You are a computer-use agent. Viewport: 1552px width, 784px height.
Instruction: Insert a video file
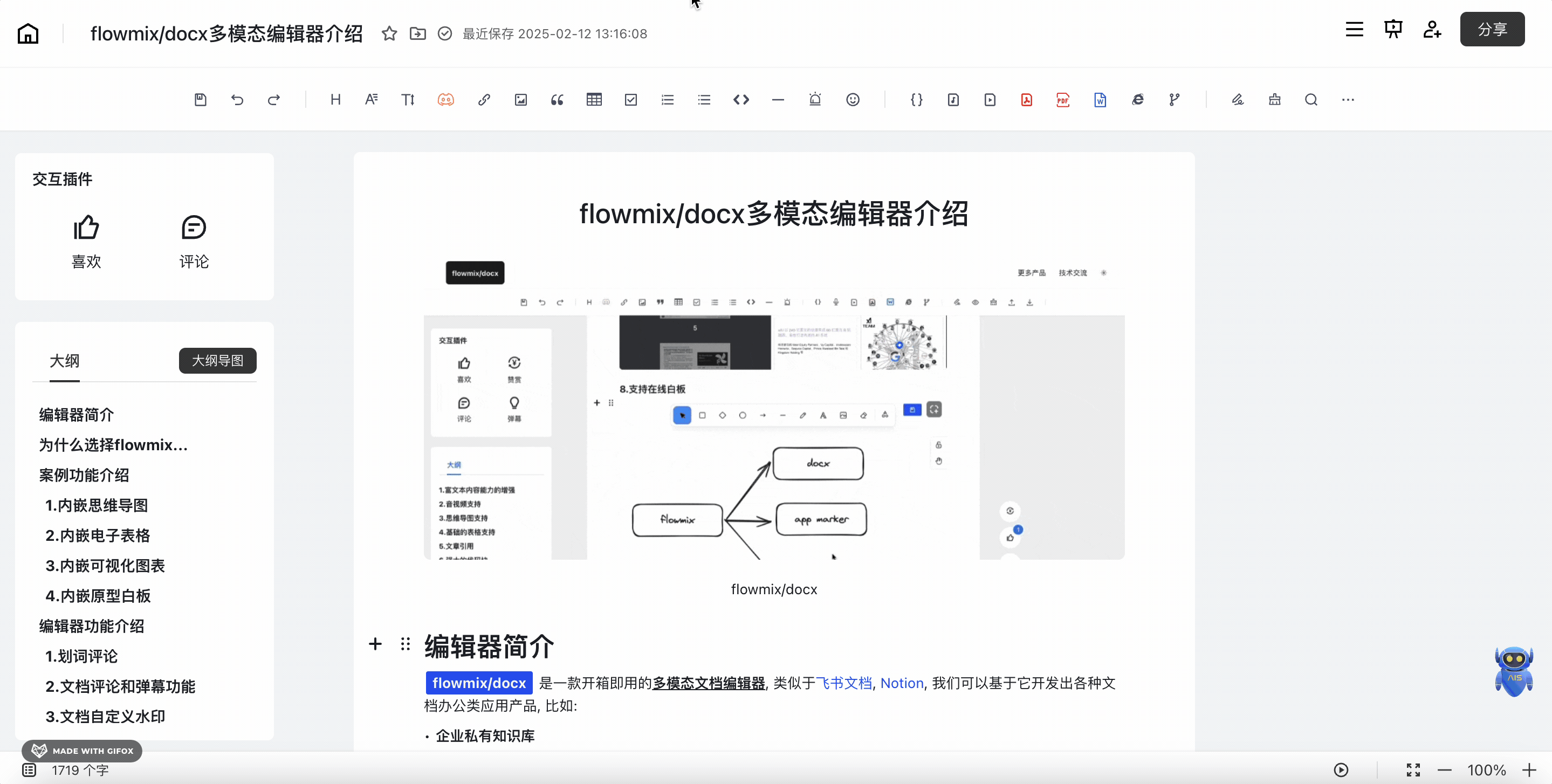[990, 99]
